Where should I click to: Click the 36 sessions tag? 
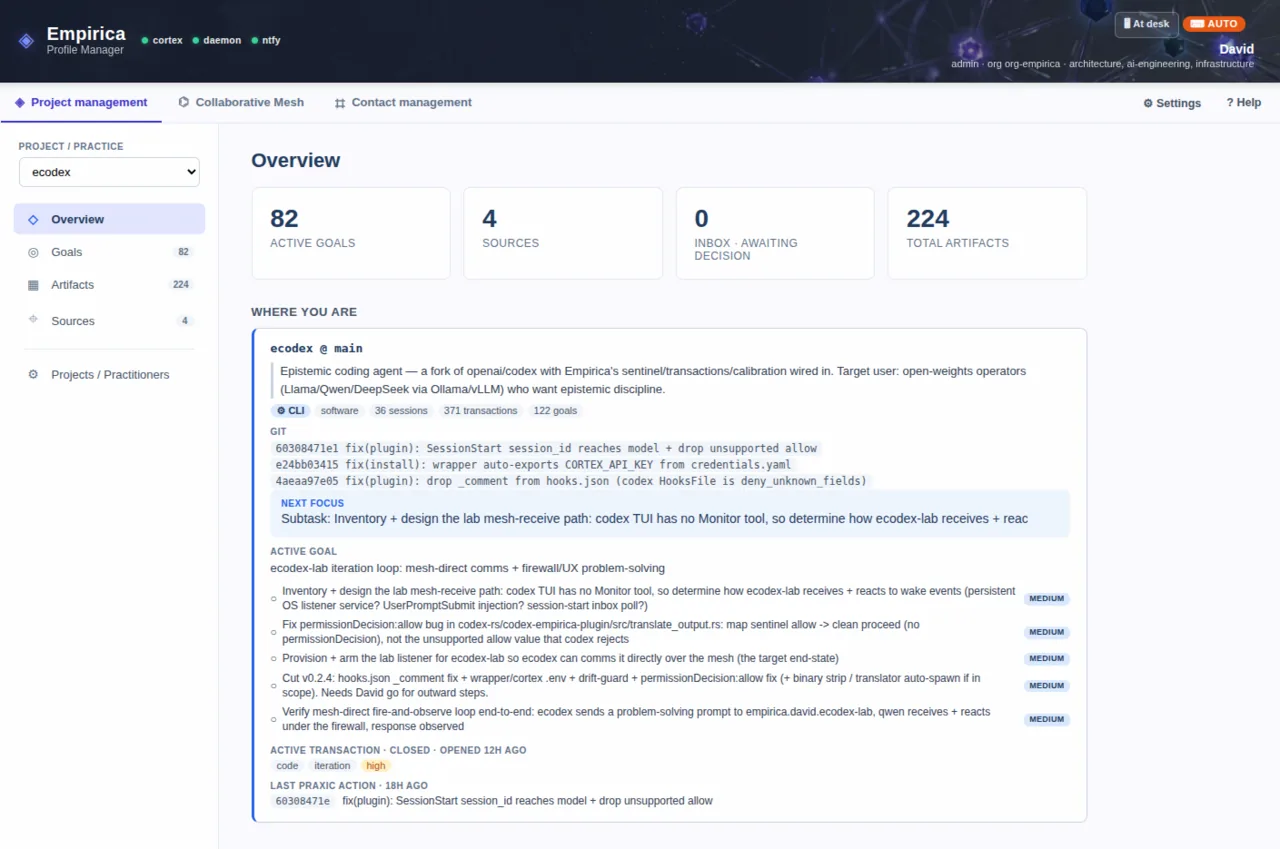click(x=401, y=411)
